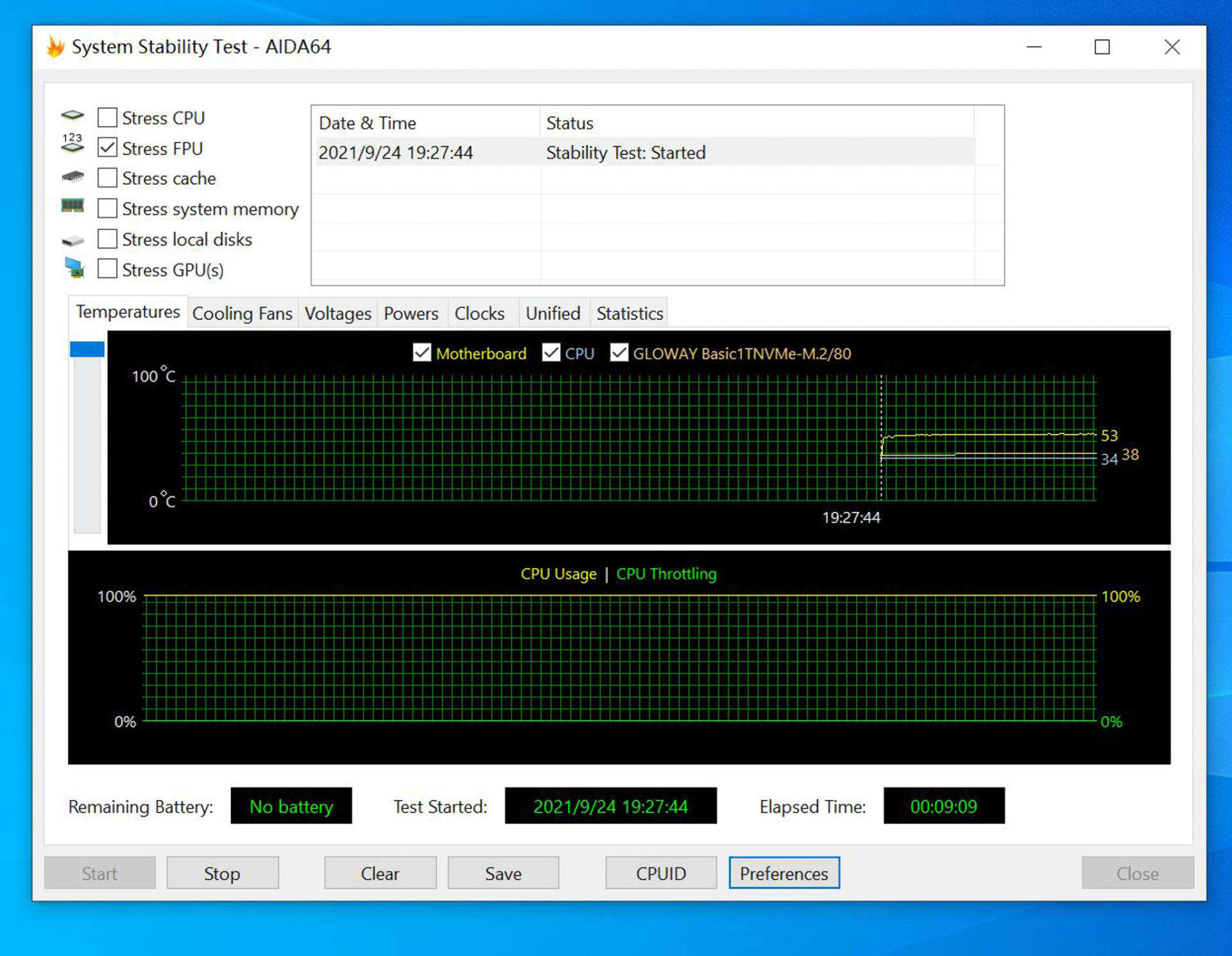Select the log row 2021/9/24 19:27:44
The width and height of the screenshot is (1232, 956).
pyautogui.click(x=645, y=152)
